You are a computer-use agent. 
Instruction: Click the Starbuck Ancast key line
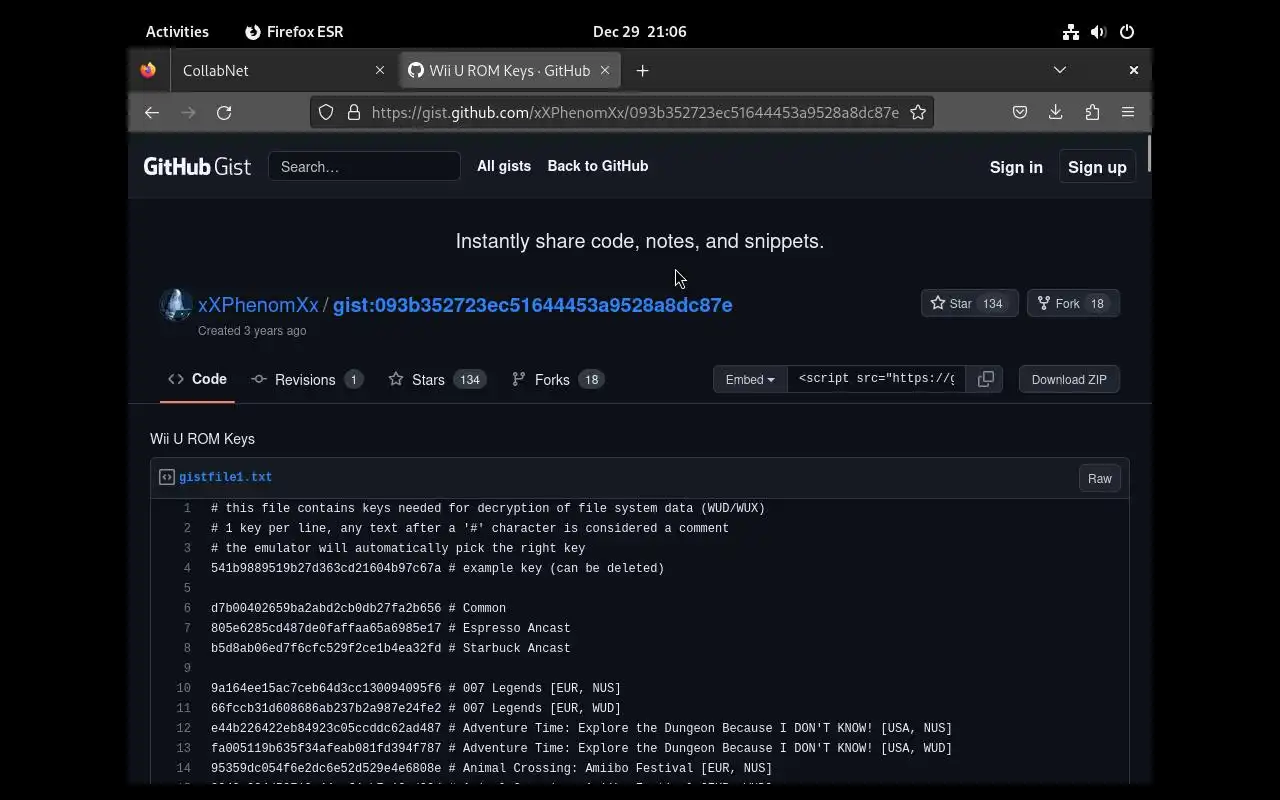(x=390, y=648)
